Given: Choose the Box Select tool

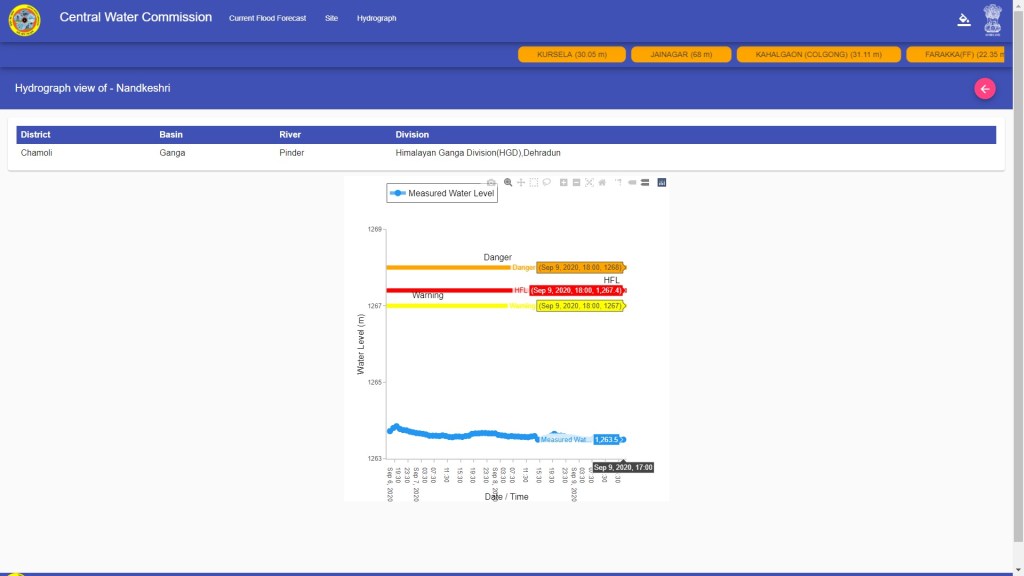Looking at the screenshot, I should (534, 182).
